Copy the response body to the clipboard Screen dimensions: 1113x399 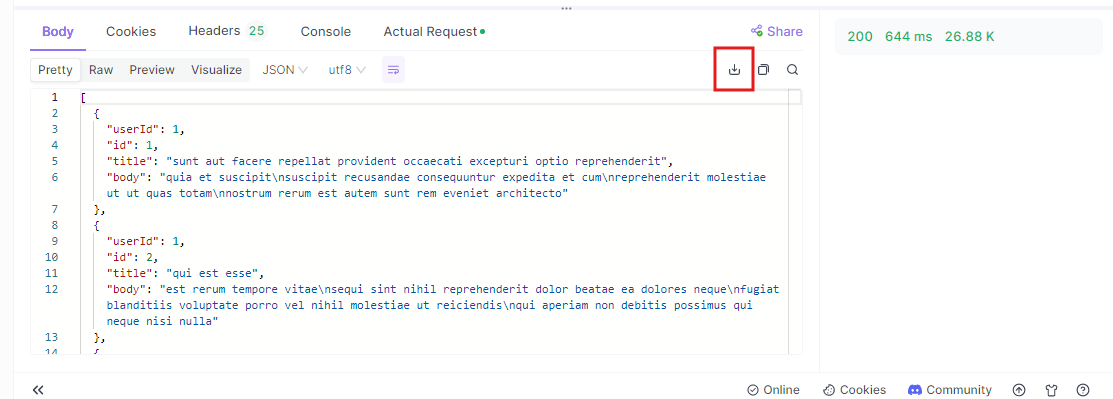pyautogui.click(x=763, y=70)
